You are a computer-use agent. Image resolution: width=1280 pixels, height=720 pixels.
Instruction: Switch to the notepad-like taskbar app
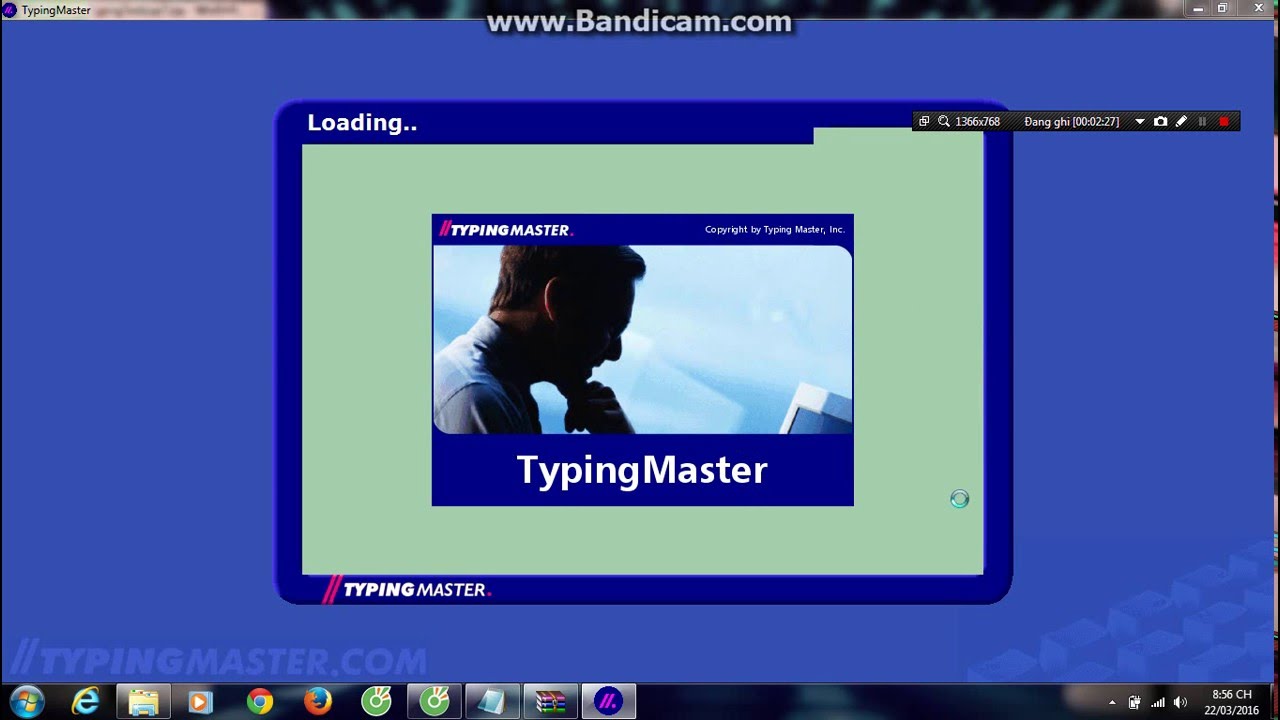click(x=492, y=702)
